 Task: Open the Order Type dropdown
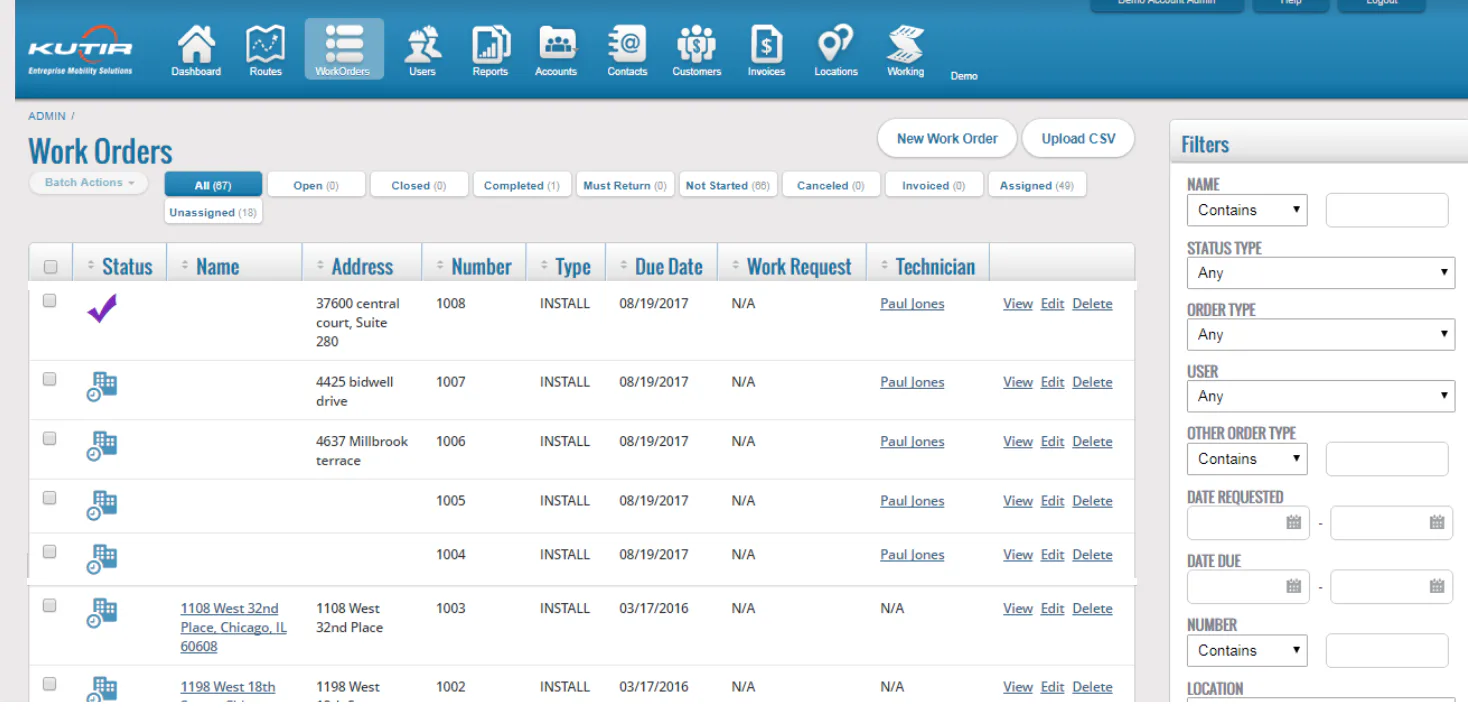pos(1320,334)
